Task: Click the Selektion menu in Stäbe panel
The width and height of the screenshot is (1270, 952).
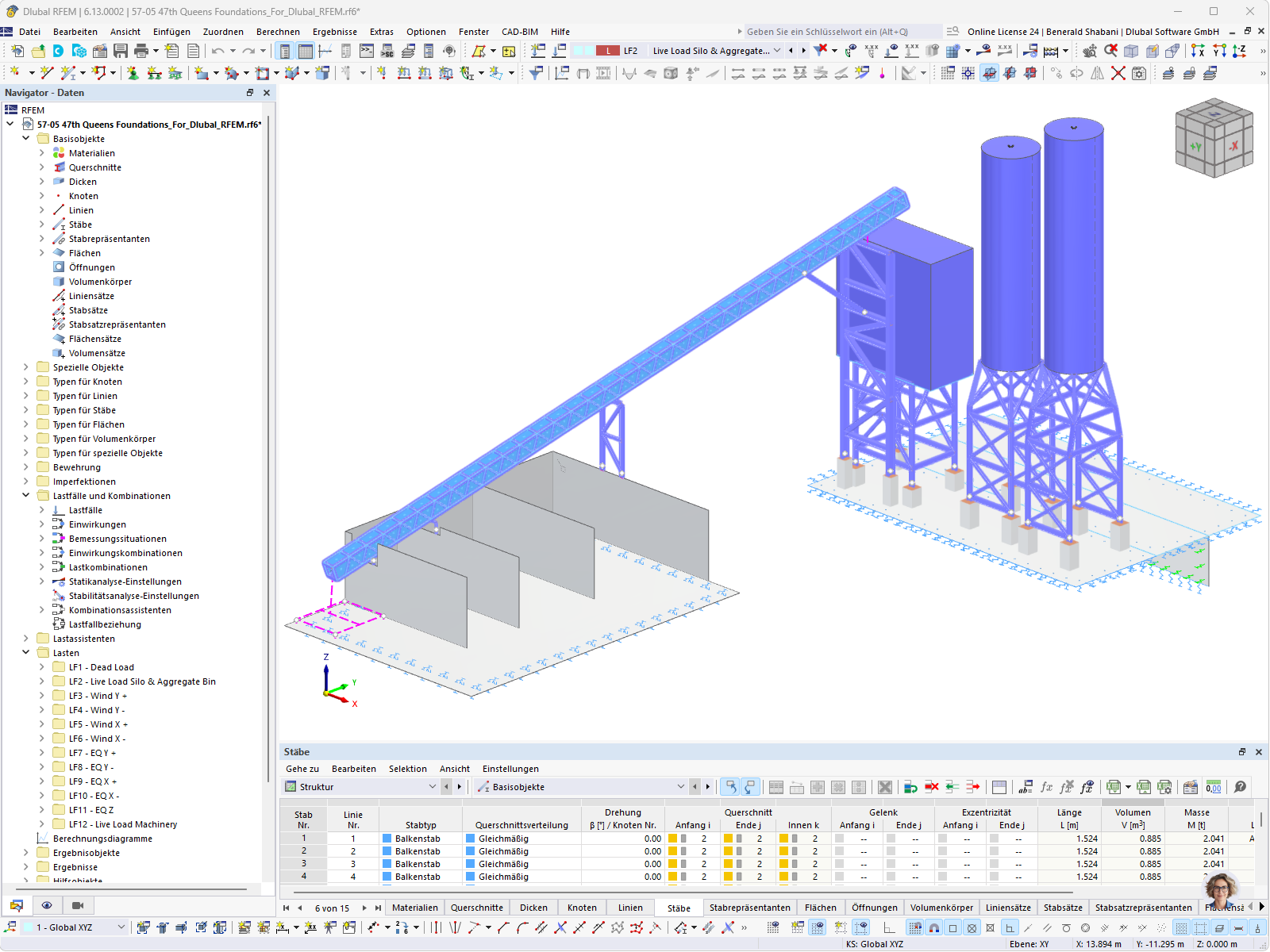Action: pos(407,768)
